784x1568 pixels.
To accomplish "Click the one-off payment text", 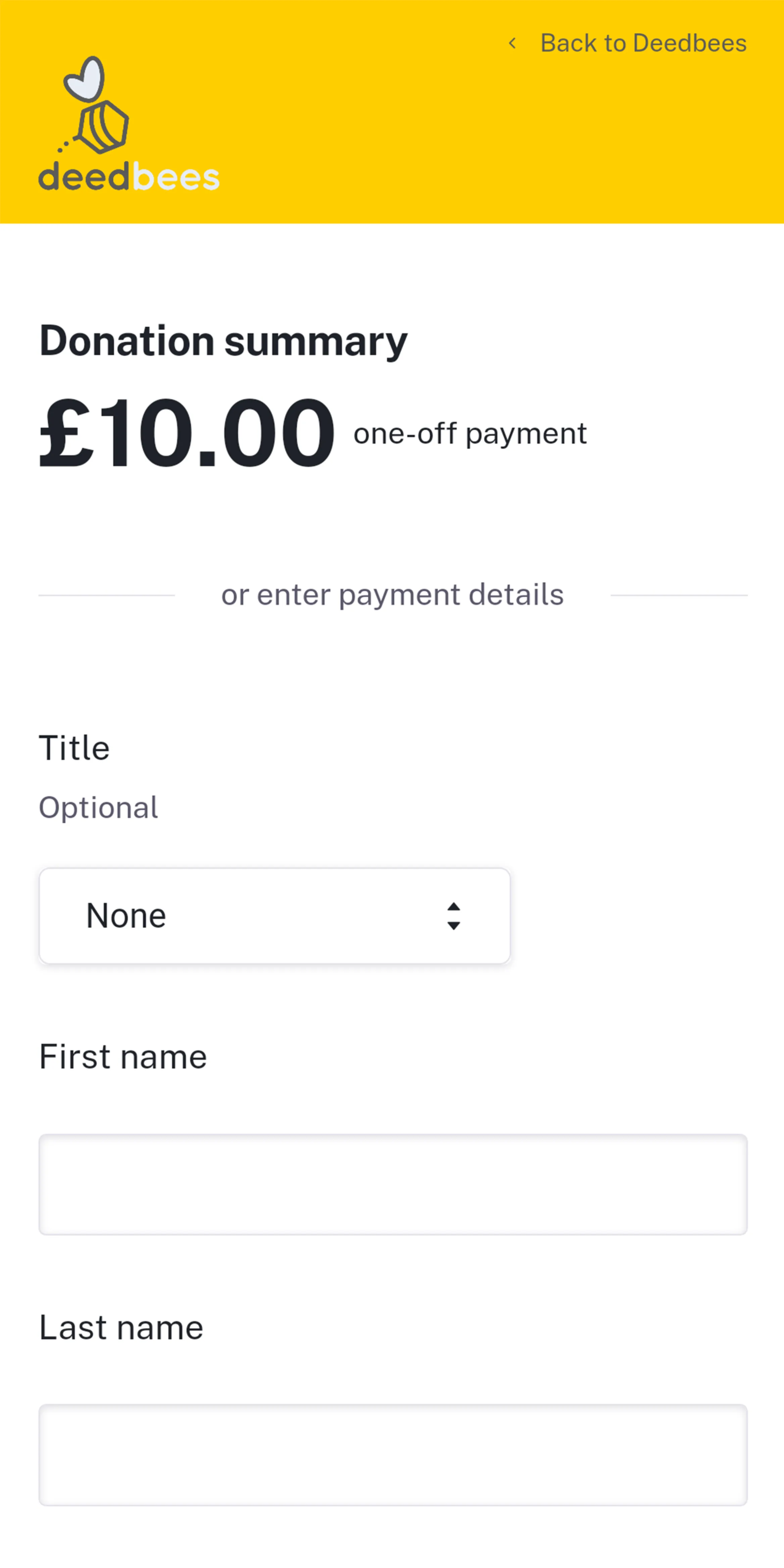I will [x=470, y=434].
